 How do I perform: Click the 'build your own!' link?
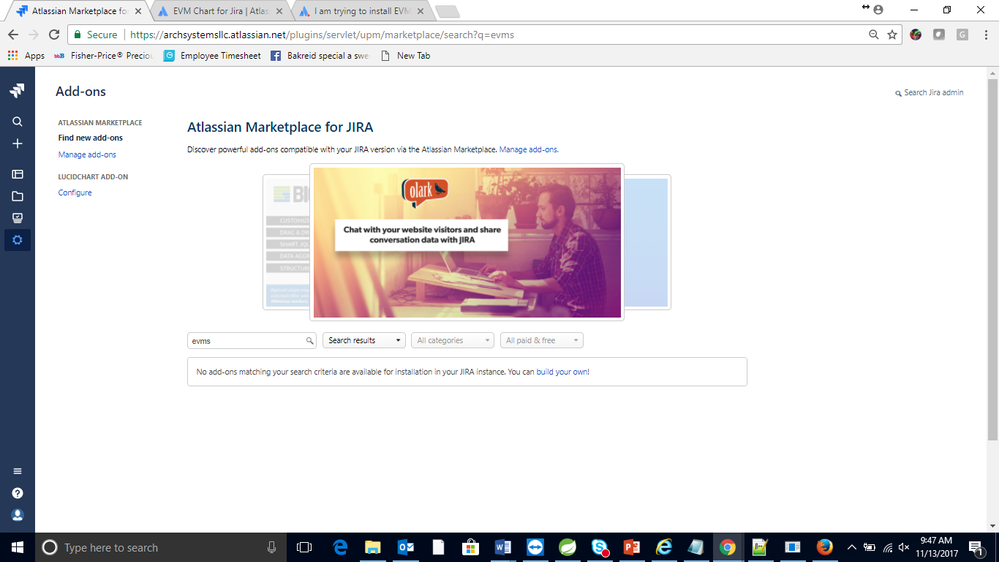pos(563,372)
